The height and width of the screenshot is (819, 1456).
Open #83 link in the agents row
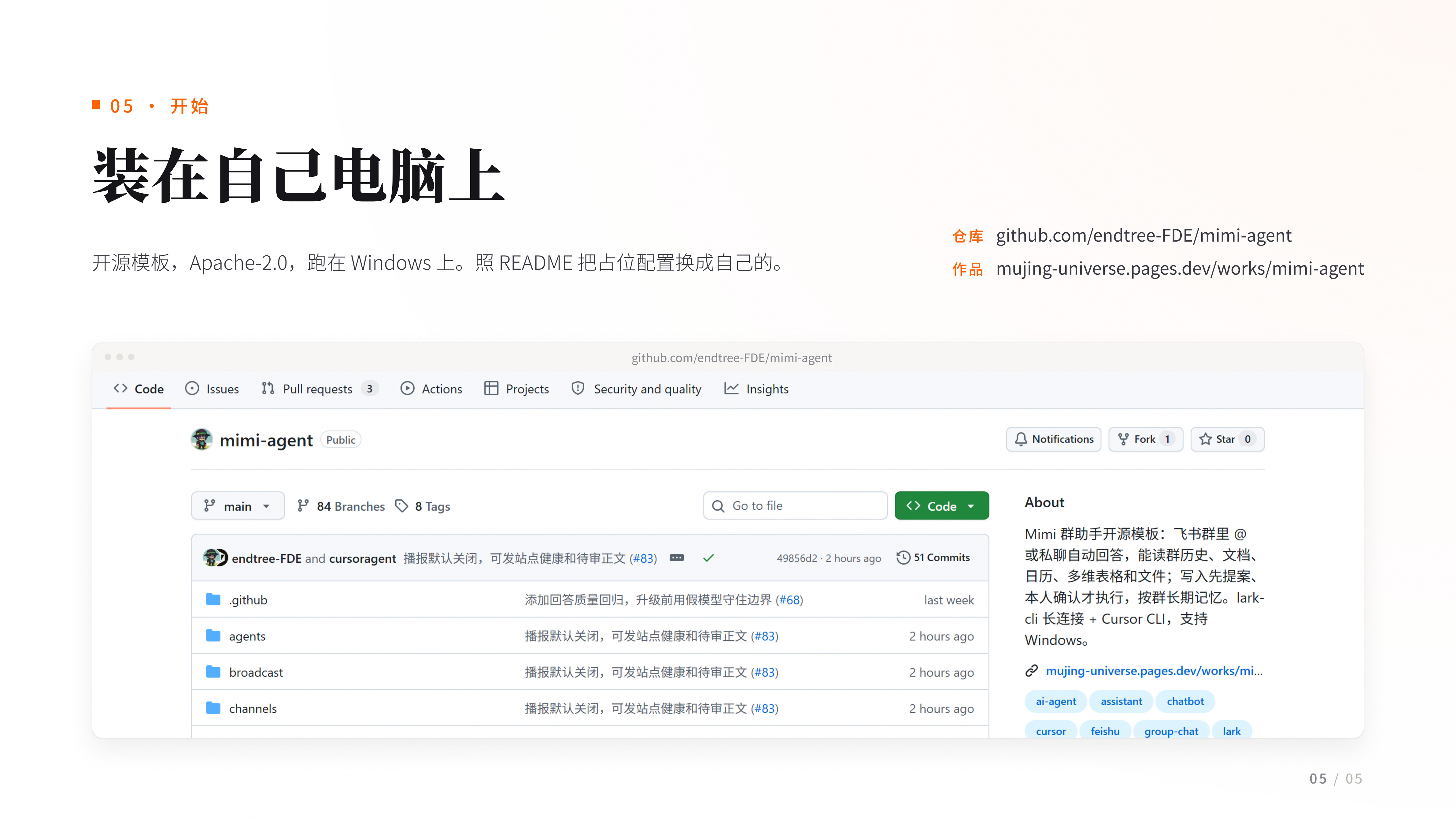pyautogui.click(x=765, y=636)
